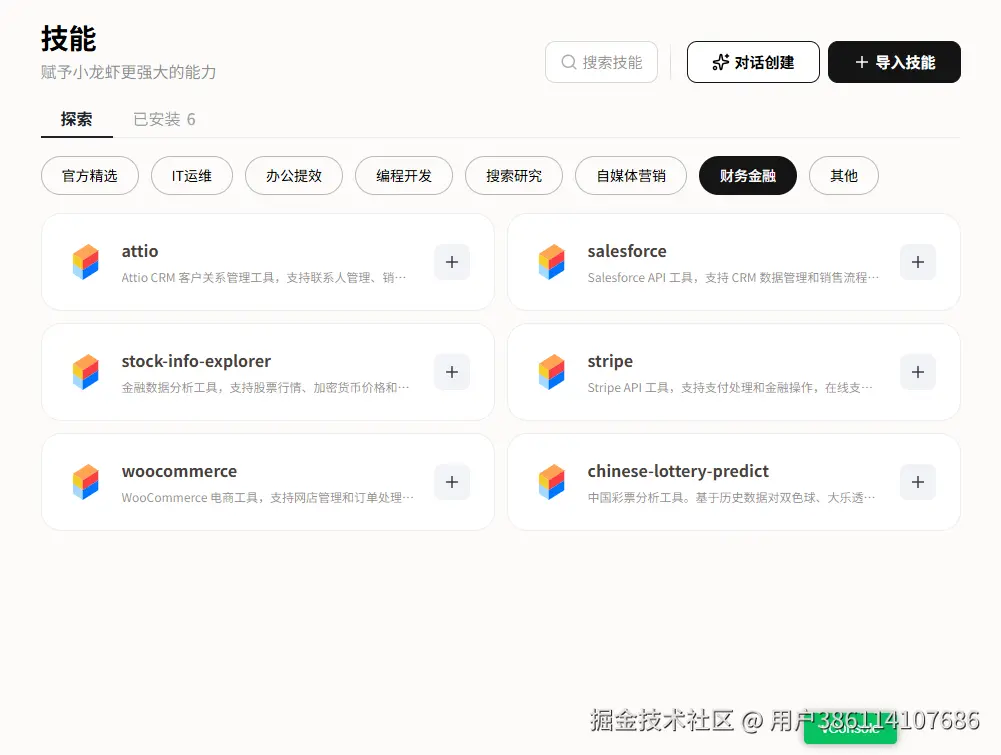1001x755 pixels.
Task: Click the 中国彩票分析工具 description
Action: tap(731, 497)
